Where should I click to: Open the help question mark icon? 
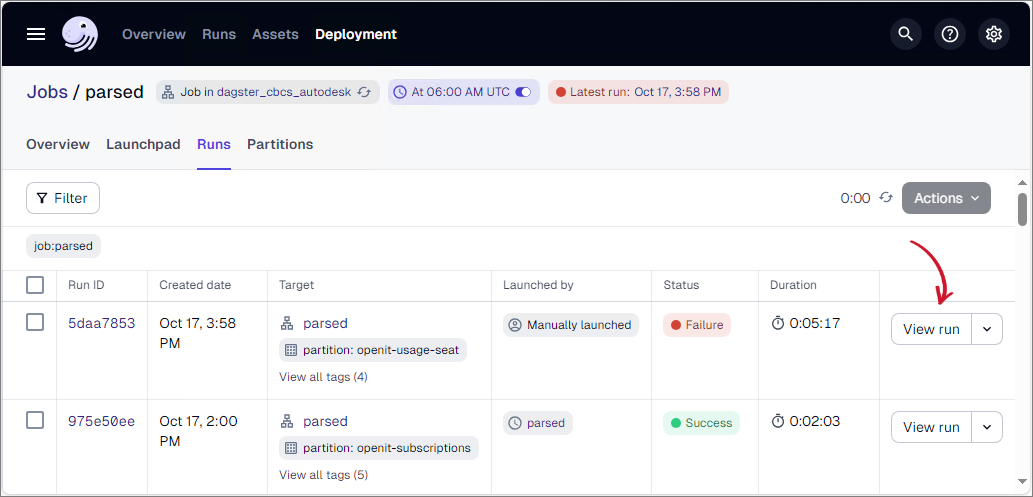click(950, 34)
